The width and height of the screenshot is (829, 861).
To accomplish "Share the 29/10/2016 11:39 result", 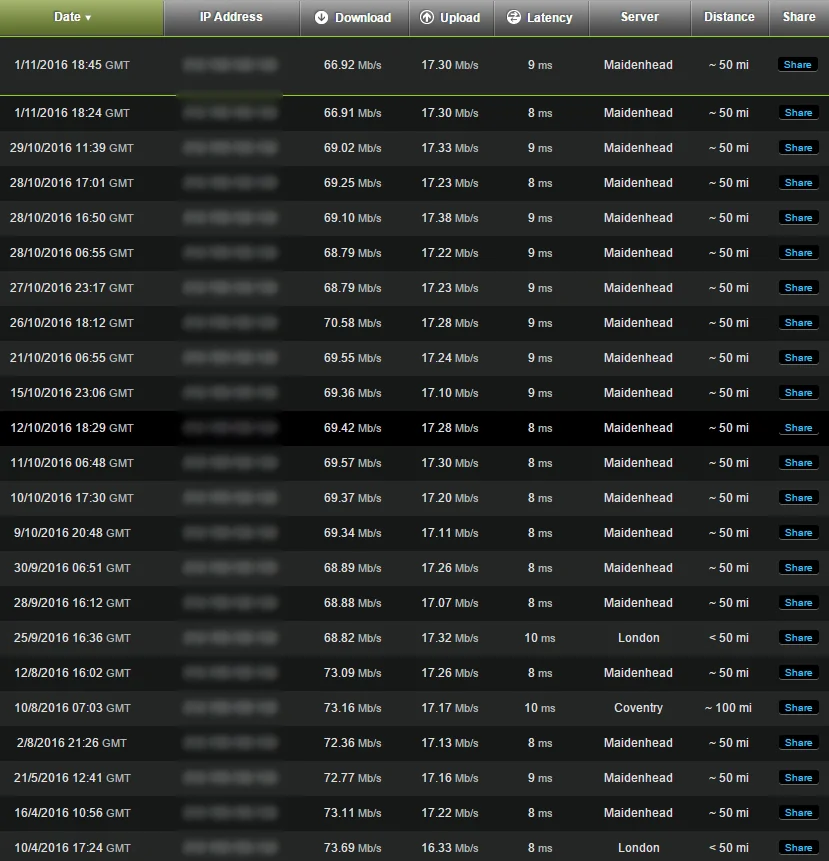I will point(798,148).
